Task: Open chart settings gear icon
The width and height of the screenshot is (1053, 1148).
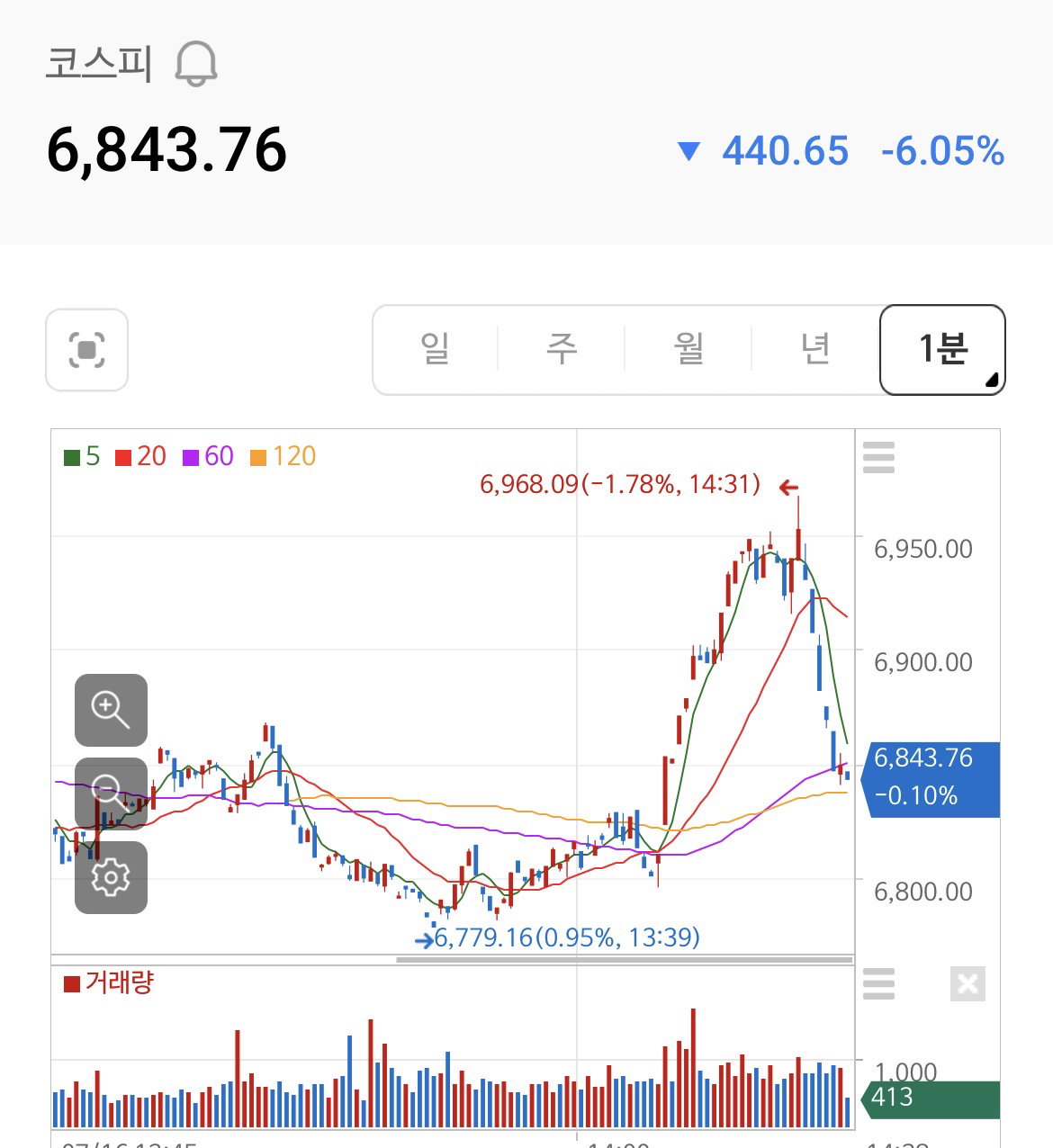Action: 111,877
